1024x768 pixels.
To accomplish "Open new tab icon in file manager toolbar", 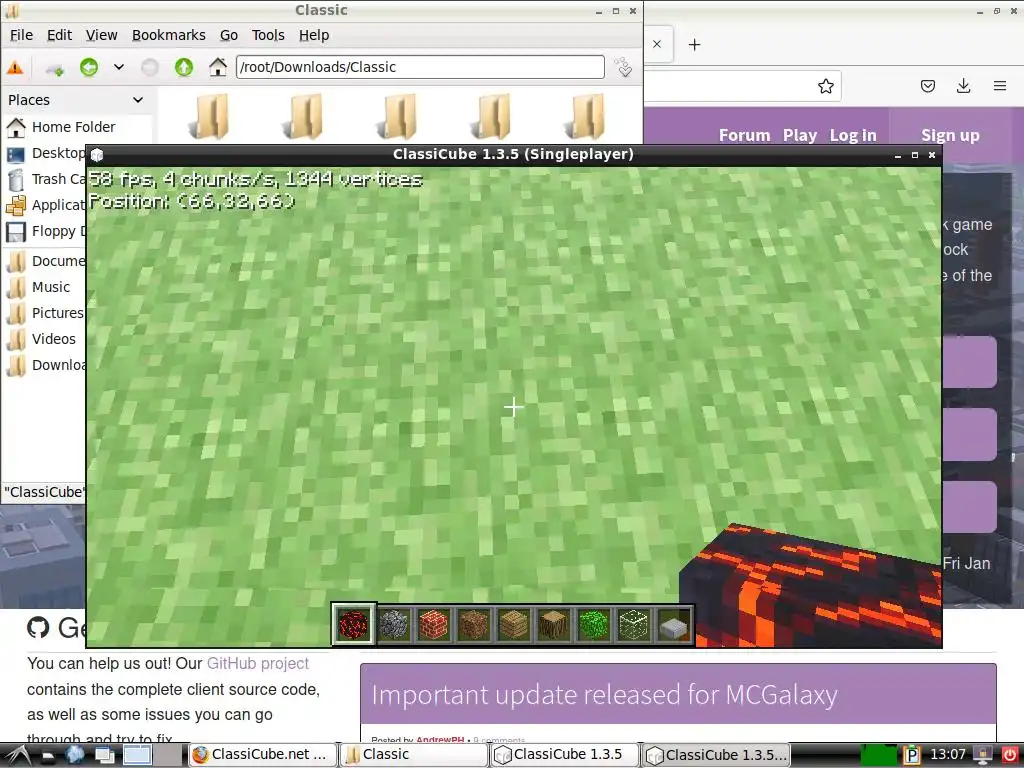I will pos(55,67).
